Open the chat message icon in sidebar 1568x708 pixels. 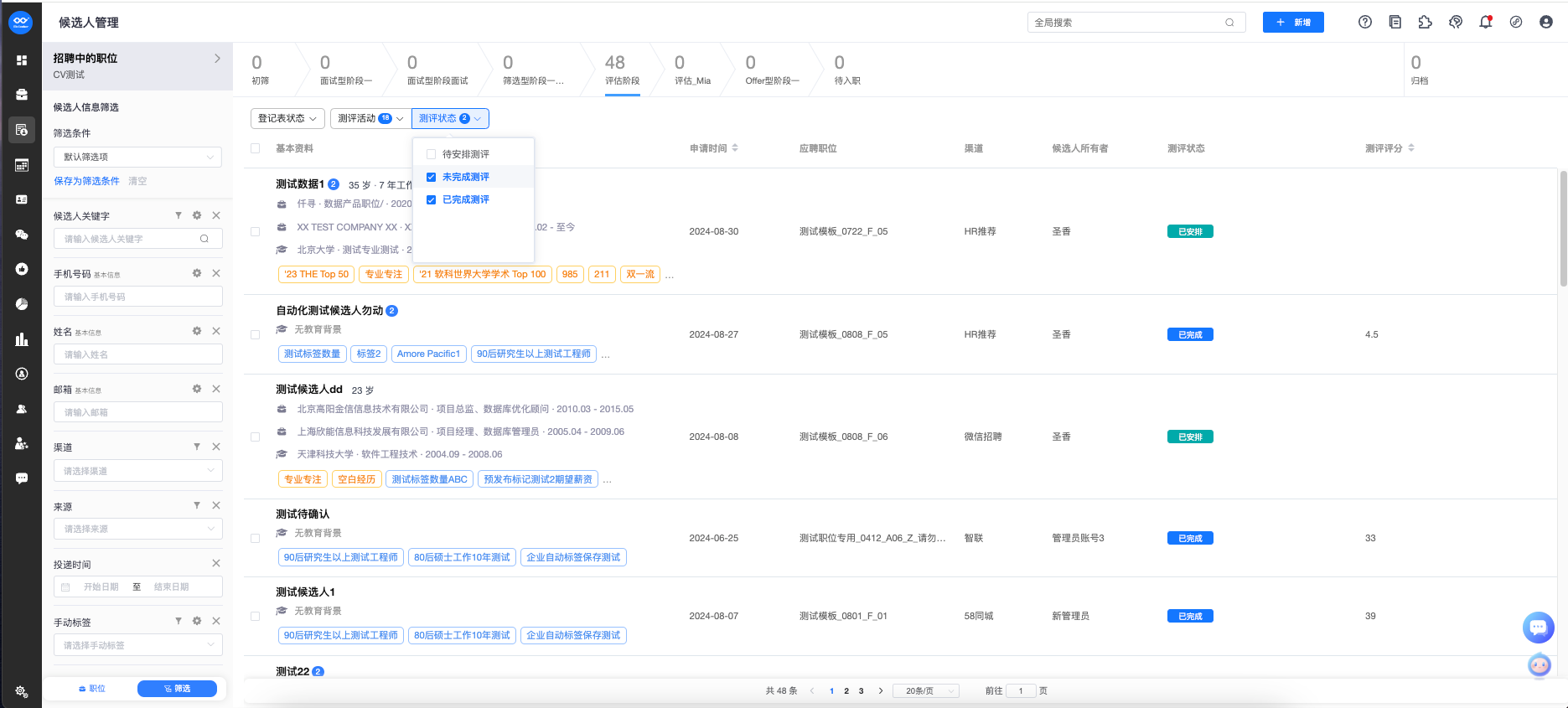point(22,478)
